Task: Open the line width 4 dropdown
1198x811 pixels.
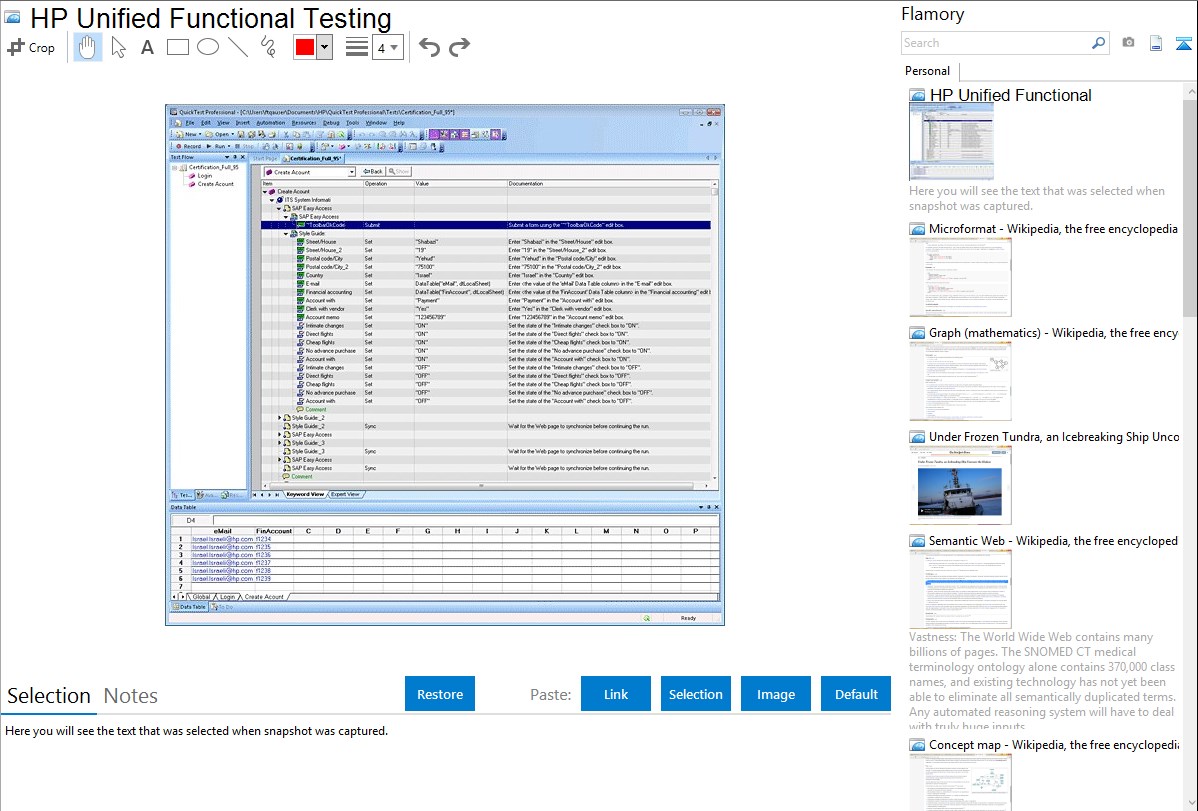Action: click(387, 48)
